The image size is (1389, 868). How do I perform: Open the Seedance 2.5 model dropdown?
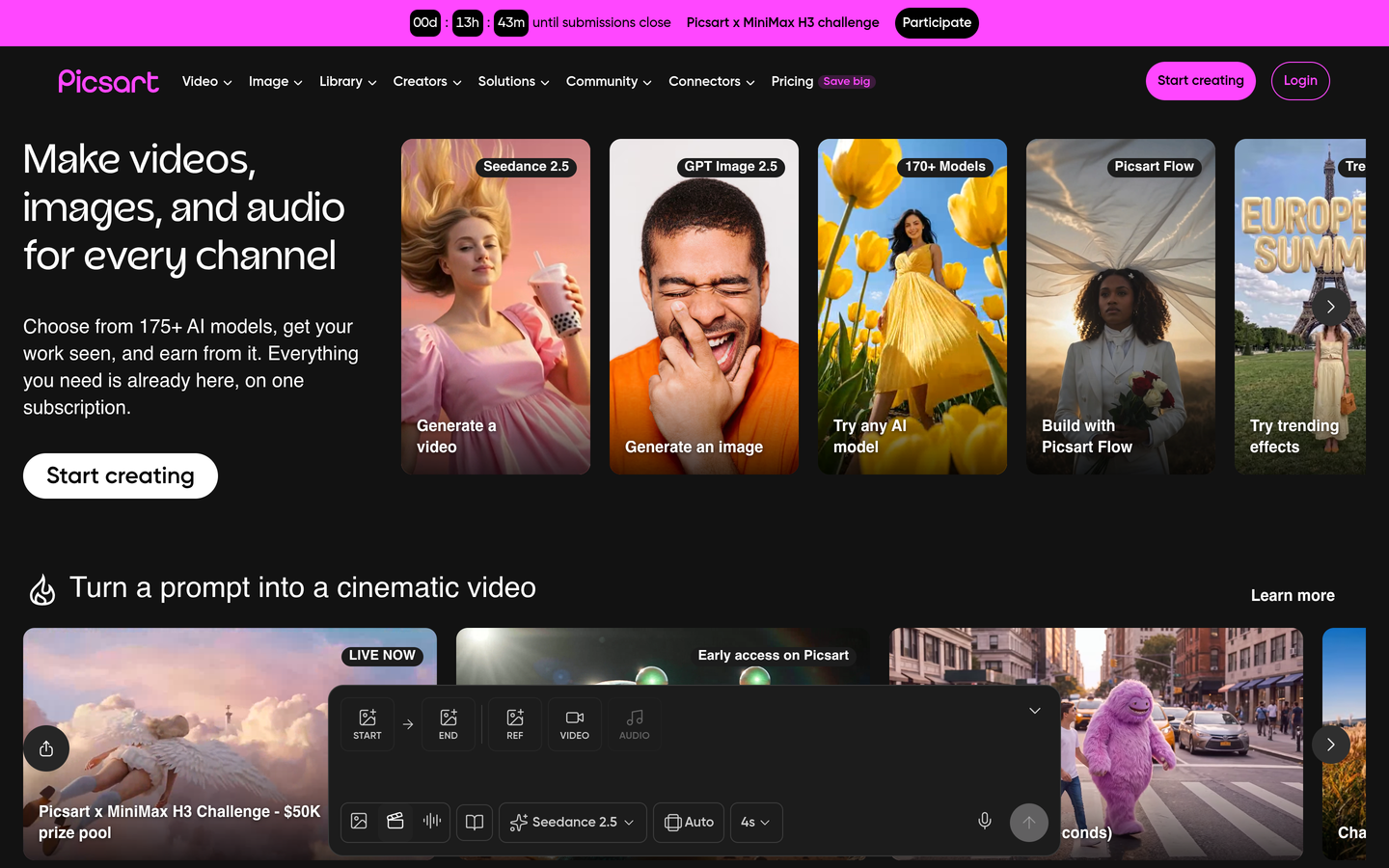pos(573,823)
